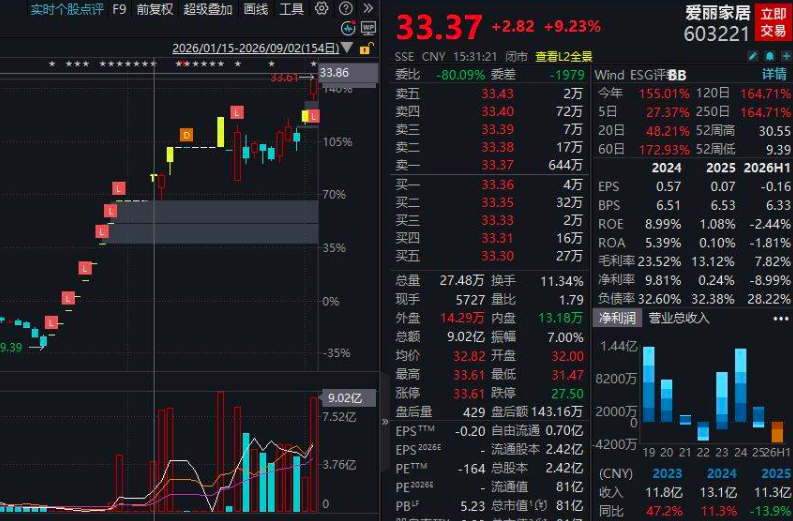
Task: Click the help question mark icon
Action: click(345, 9)
